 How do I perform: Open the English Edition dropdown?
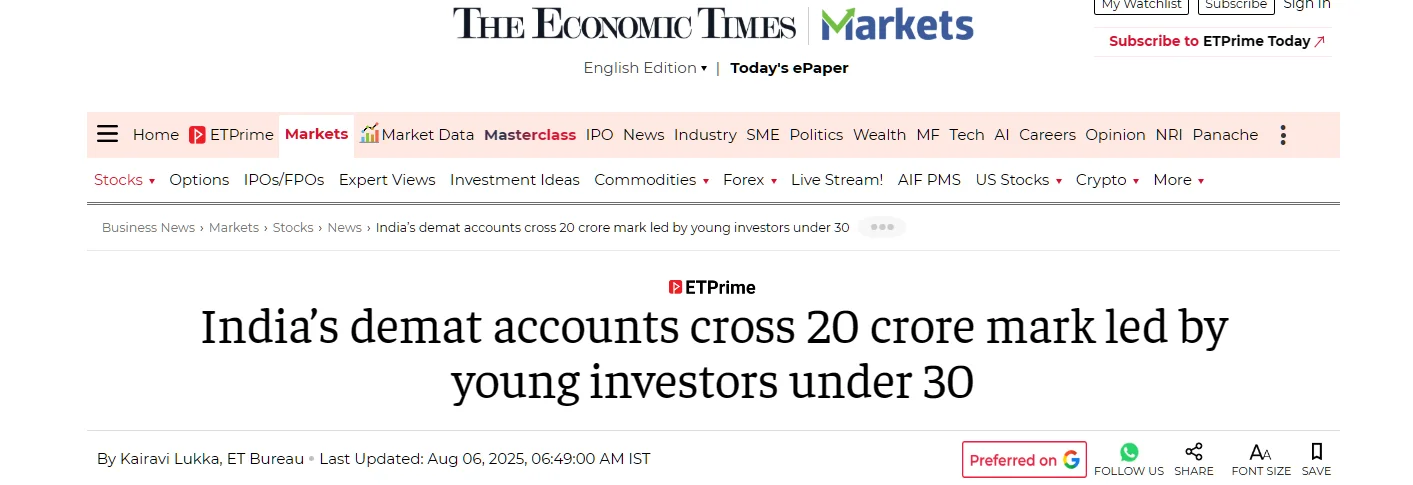(x=645, y=68)
